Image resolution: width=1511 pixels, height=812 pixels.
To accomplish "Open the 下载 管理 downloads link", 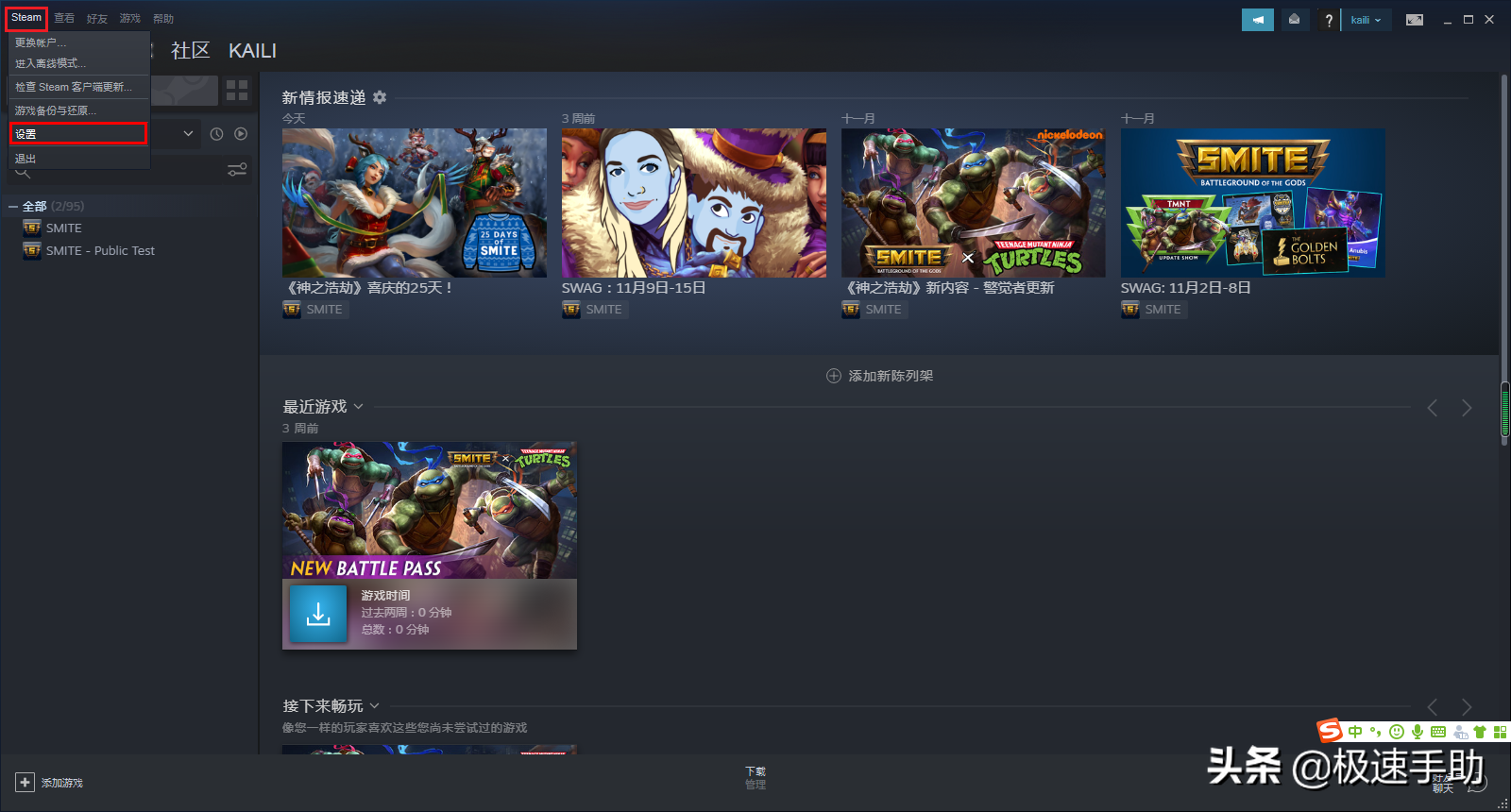I will point(755,778).
